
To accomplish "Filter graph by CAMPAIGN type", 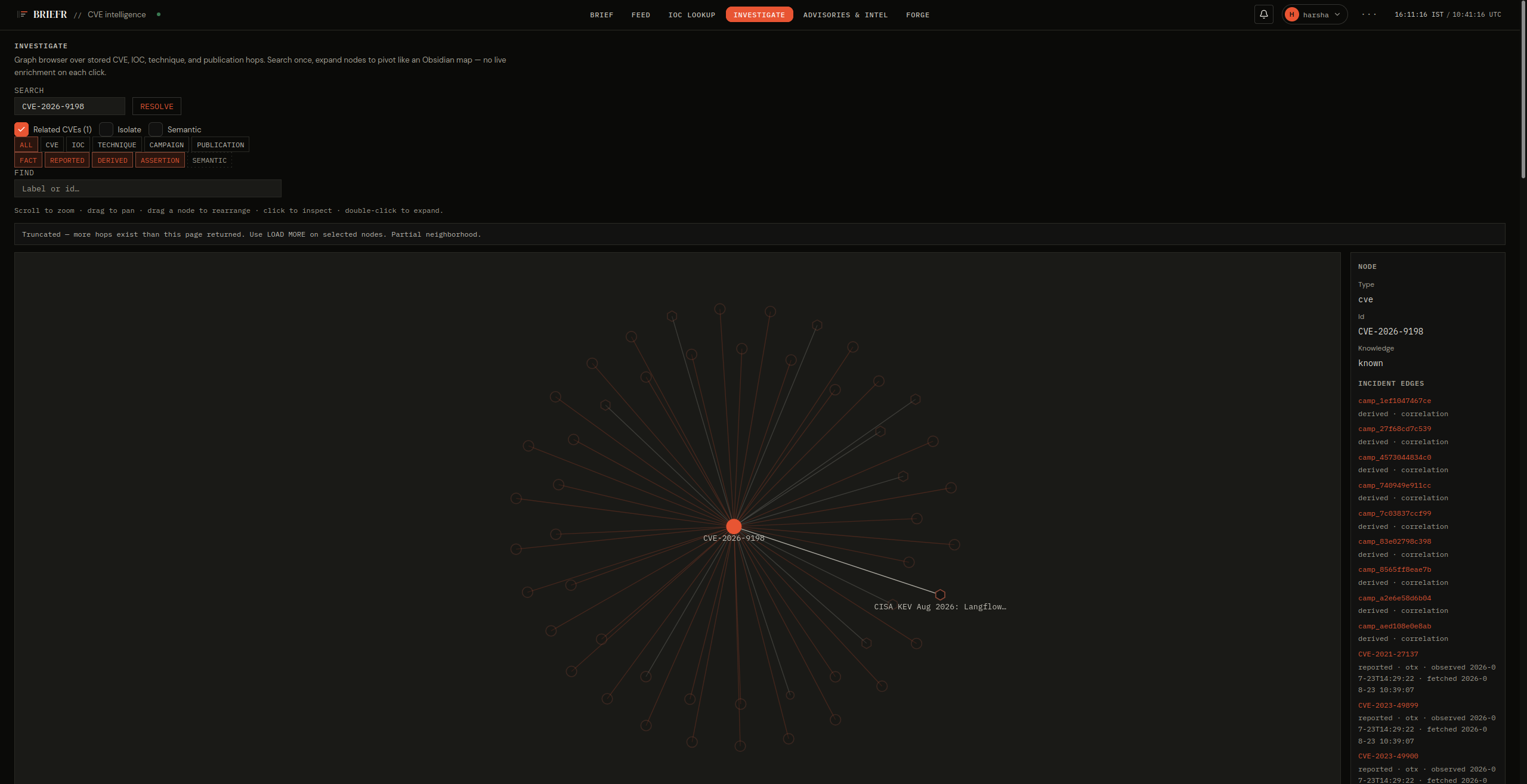I will (x=166, y=145).
